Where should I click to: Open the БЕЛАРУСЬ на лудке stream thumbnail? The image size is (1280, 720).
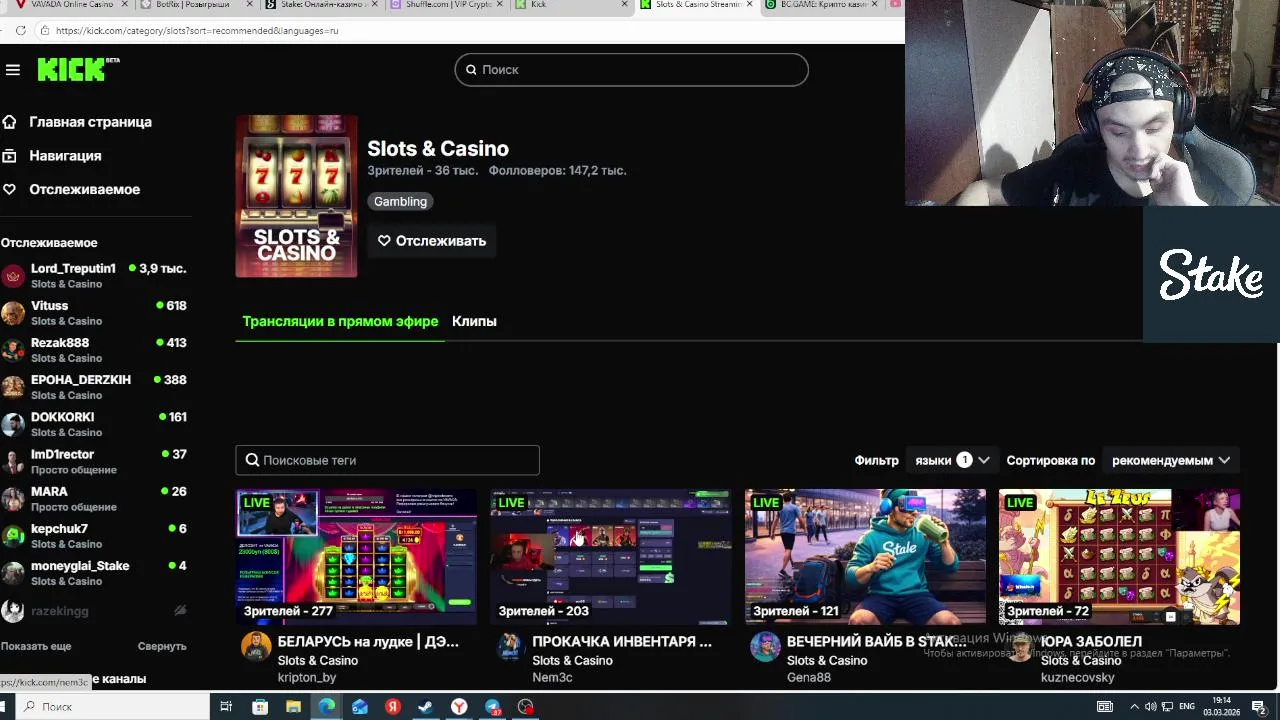coord(356,557)
